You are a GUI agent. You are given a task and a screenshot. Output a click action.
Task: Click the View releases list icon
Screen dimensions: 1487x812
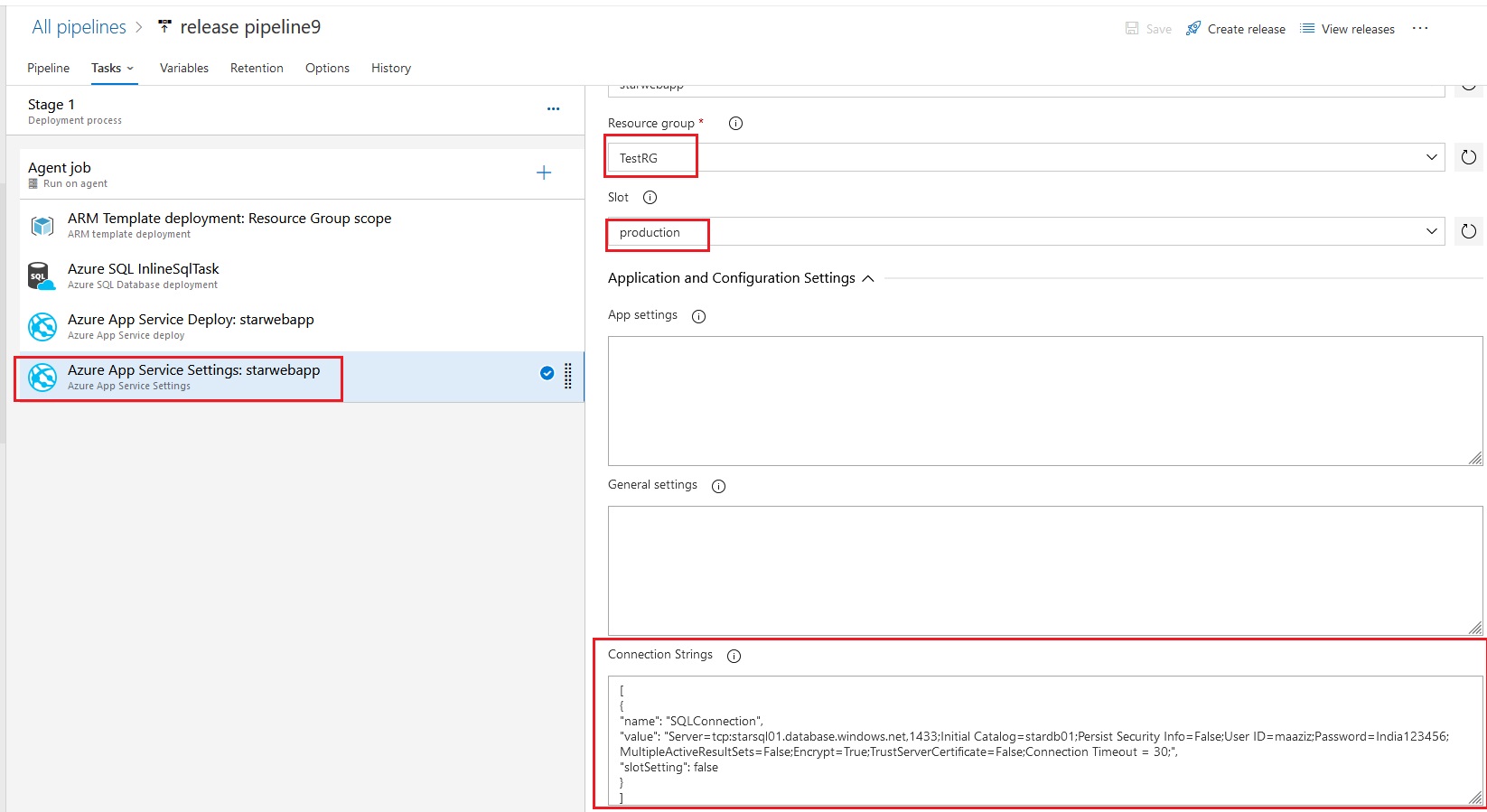[x=1307, y=29]
